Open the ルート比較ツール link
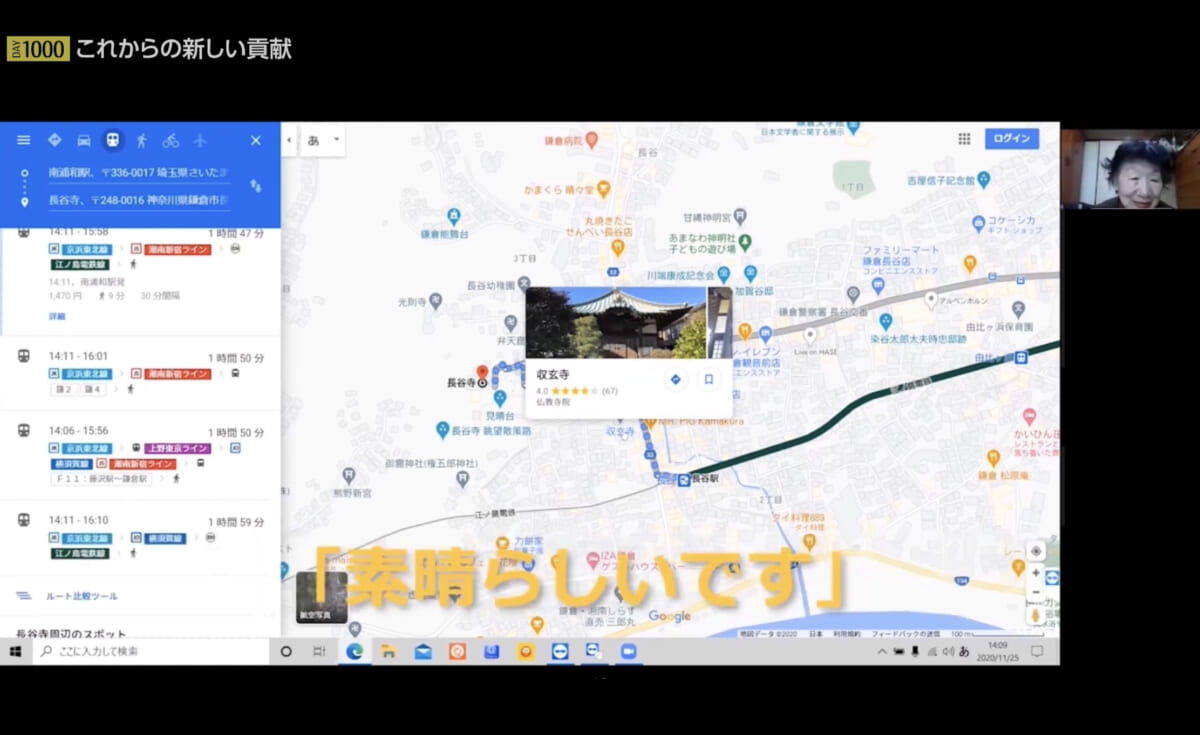 81,596
